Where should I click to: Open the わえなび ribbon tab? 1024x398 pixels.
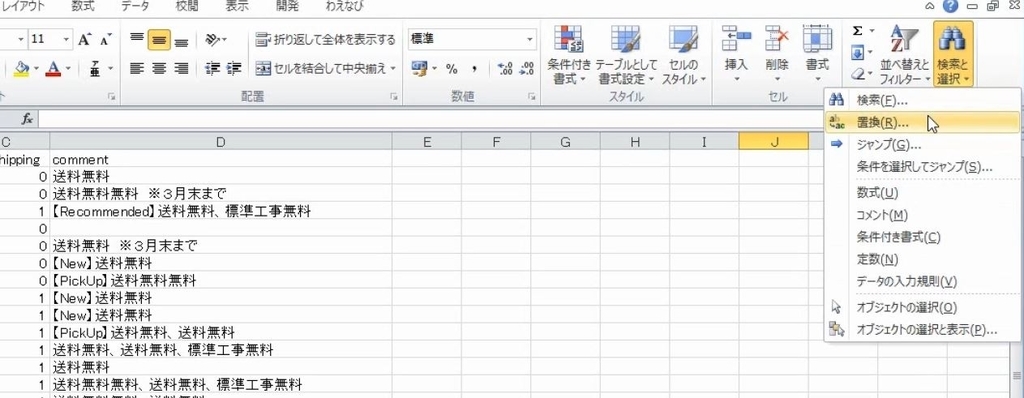pos(344,7)
